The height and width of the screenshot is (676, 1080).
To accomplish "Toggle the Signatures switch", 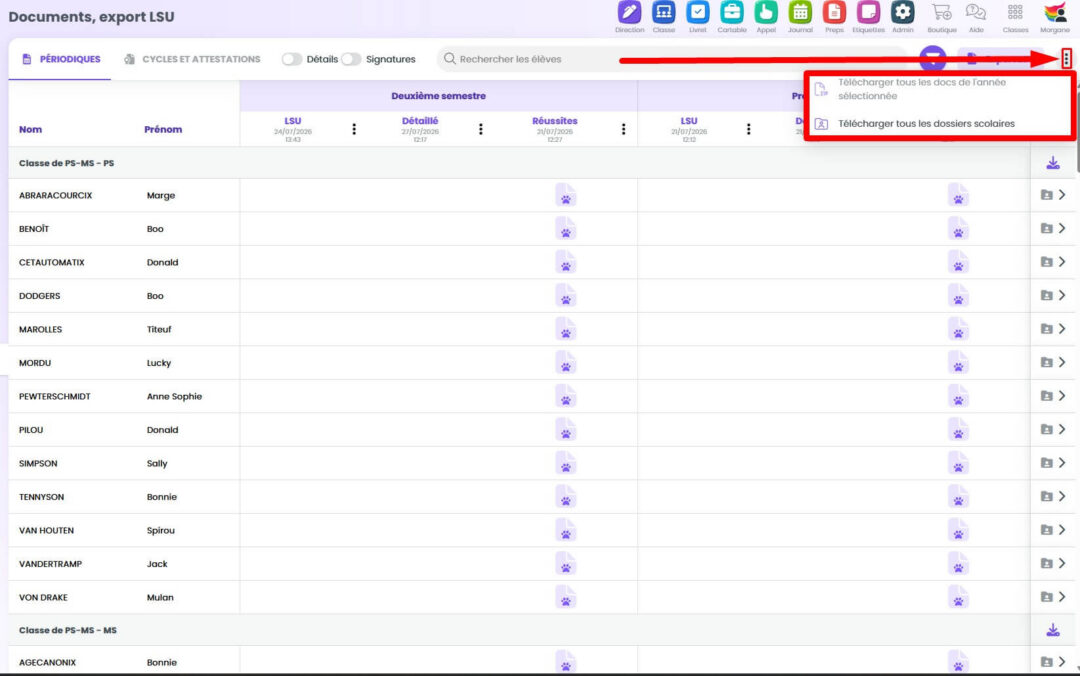I will pos(351,59).
